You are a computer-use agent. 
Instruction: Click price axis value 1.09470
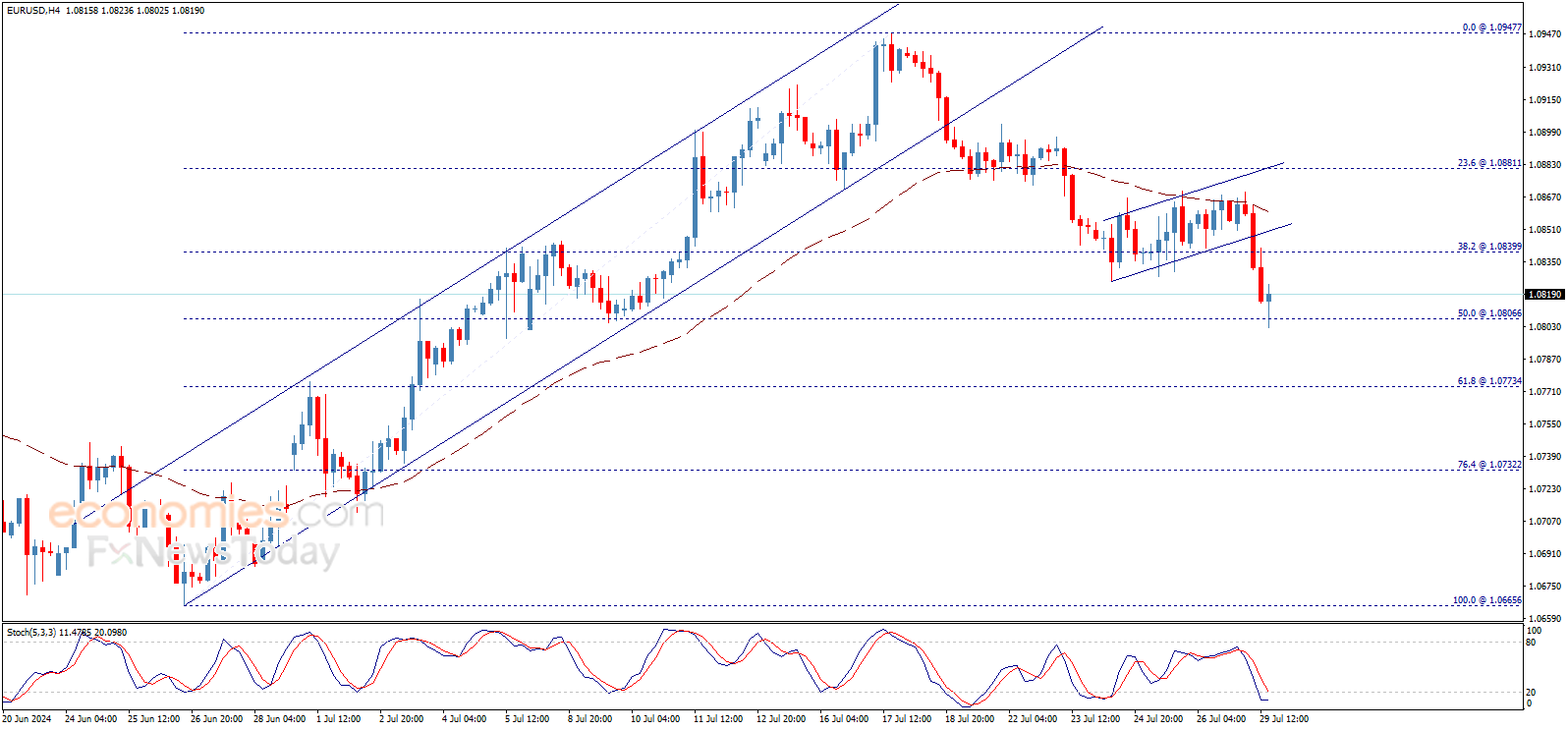tap(1545, 34)
